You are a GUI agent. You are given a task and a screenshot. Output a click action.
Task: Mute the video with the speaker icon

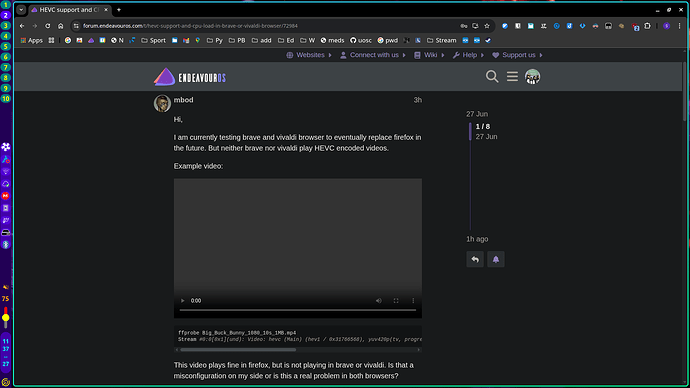click(379, 301)
